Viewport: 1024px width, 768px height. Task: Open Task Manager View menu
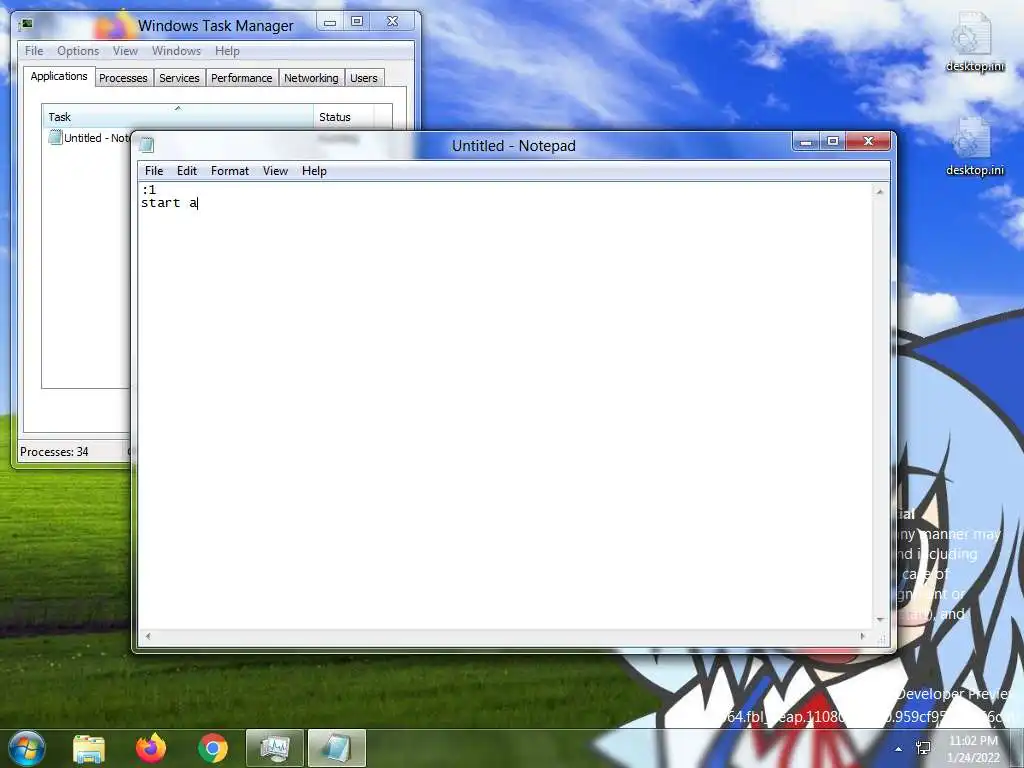click(125, 50)
